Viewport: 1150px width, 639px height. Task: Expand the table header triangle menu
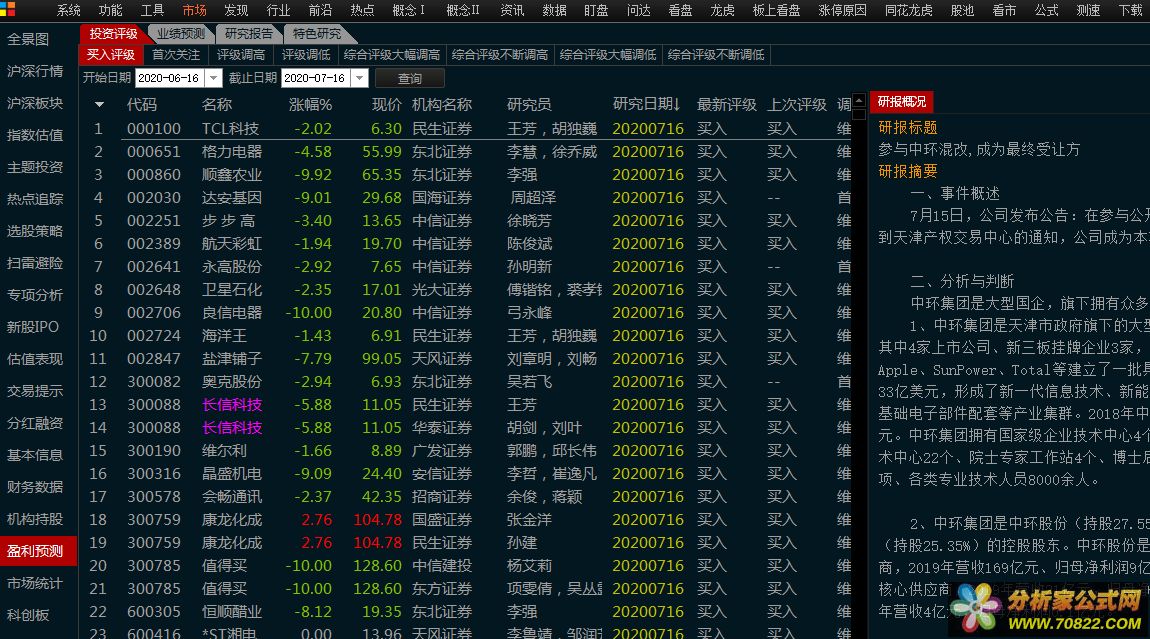click(99, 105)
